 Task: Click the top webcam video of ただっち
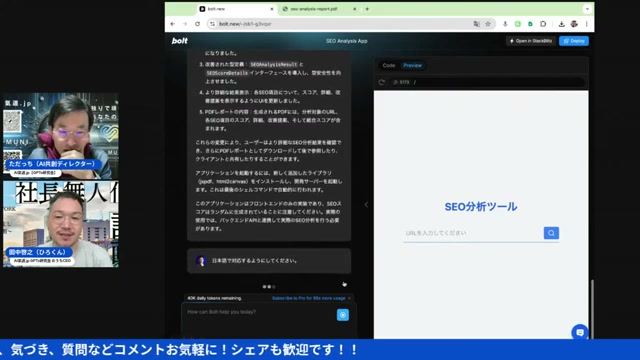pos(61,136)
